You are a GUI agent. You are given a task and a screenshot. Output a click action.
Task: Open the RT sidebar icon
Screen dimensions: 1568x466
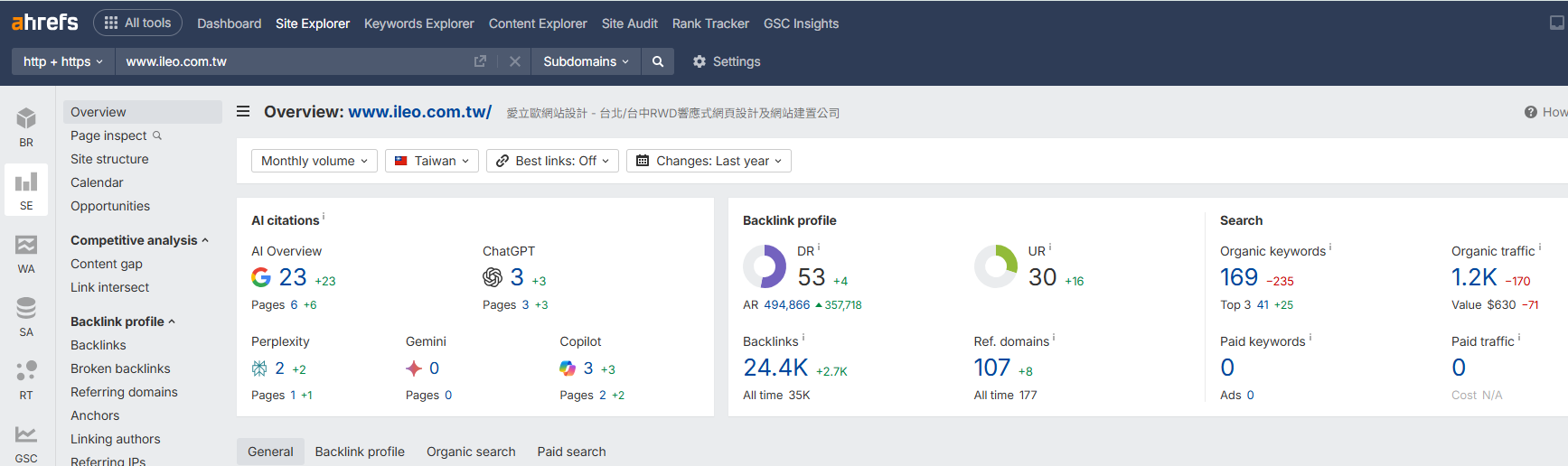point(26,380)
